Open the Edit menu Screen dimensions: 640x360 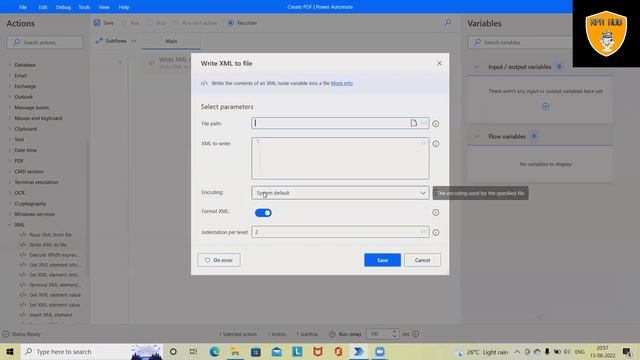(x=42, y=7)
